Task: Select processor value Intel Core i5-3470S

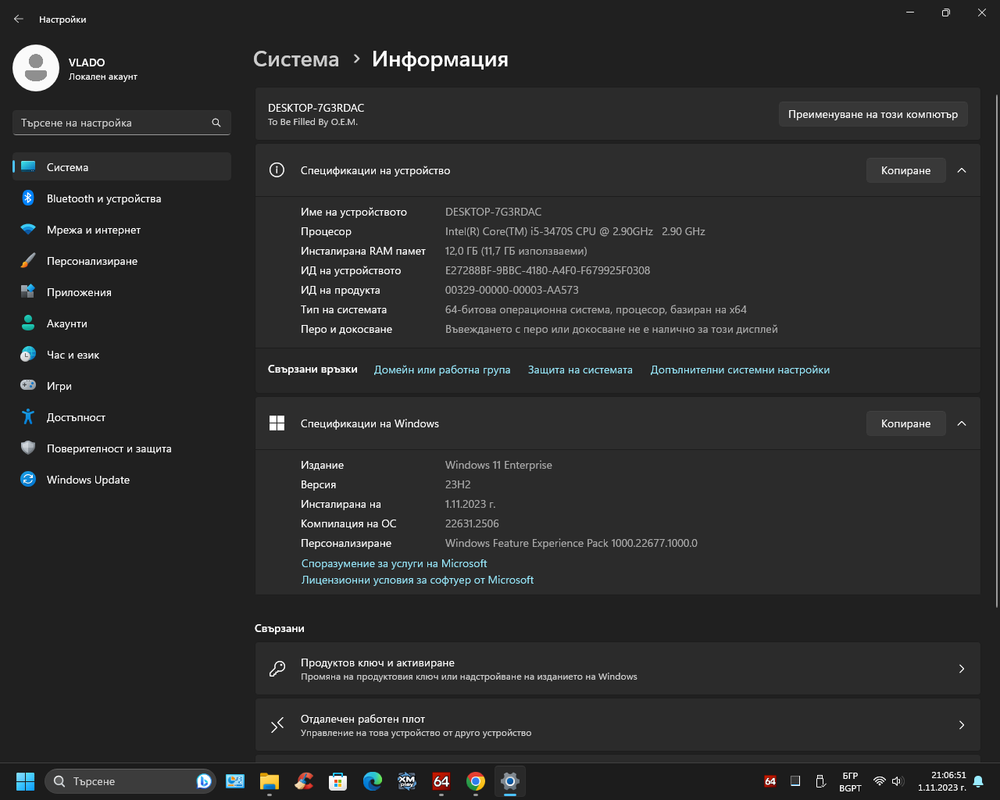Action: tap(575, 231)
